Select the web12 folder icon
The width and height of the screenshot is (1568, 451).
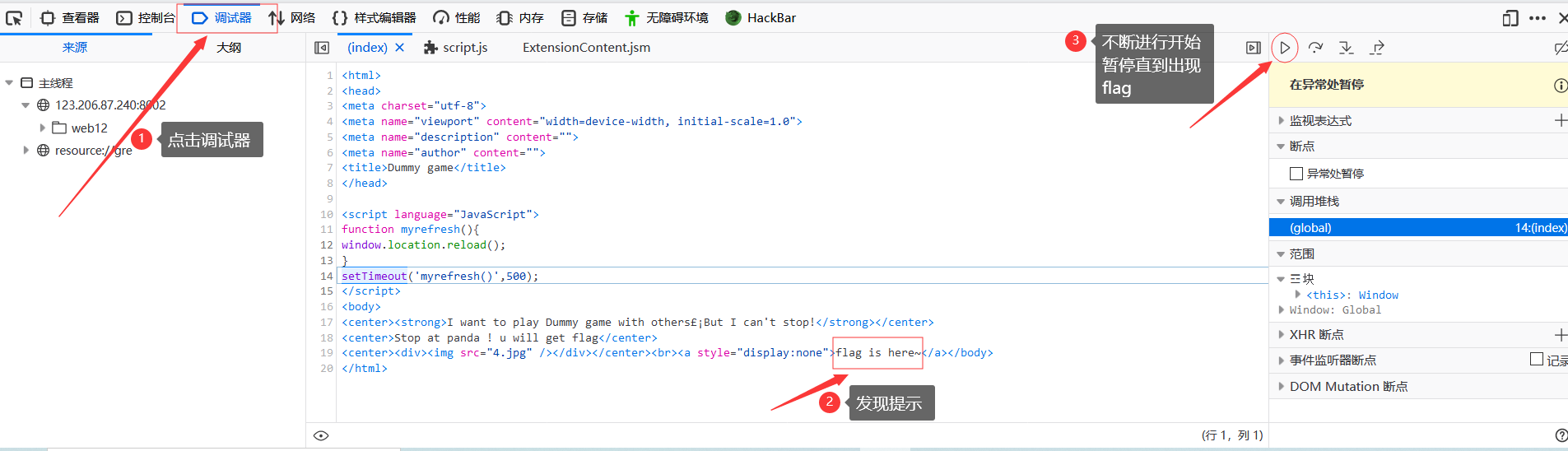click(x=59, y=128)
